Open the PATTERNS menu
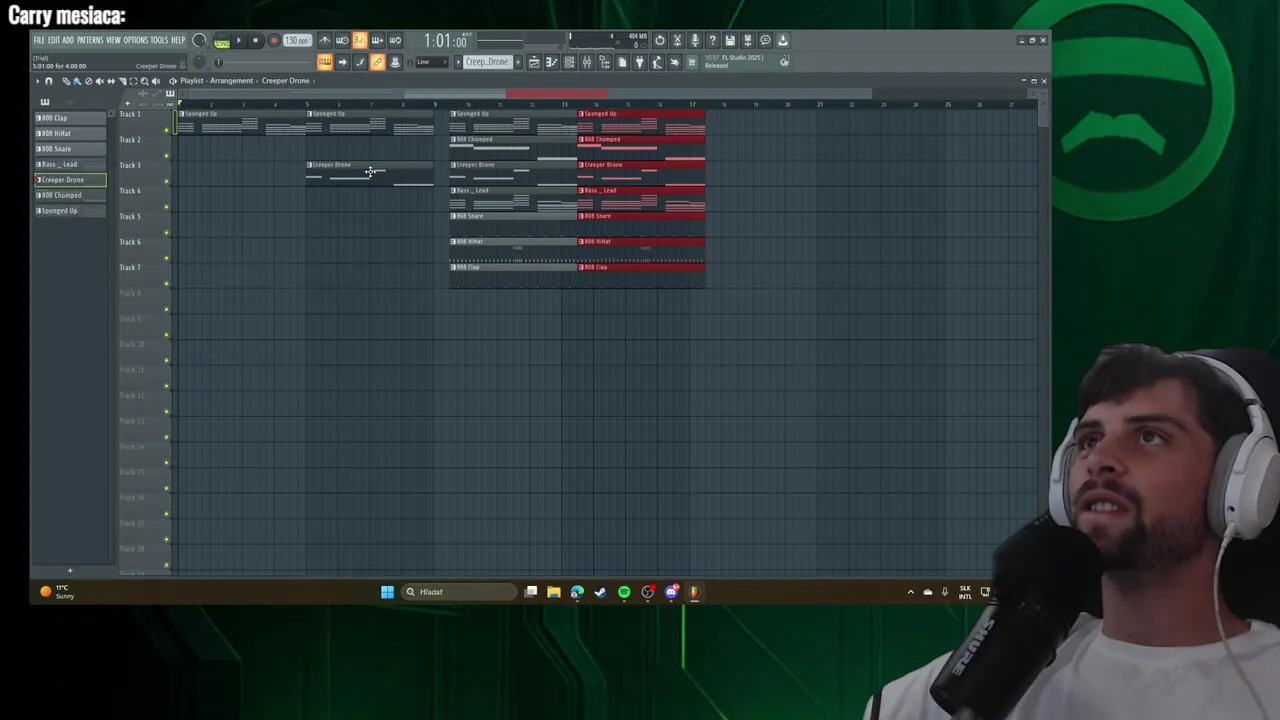This screenshot has height=720, width=1280. (90, 40)
